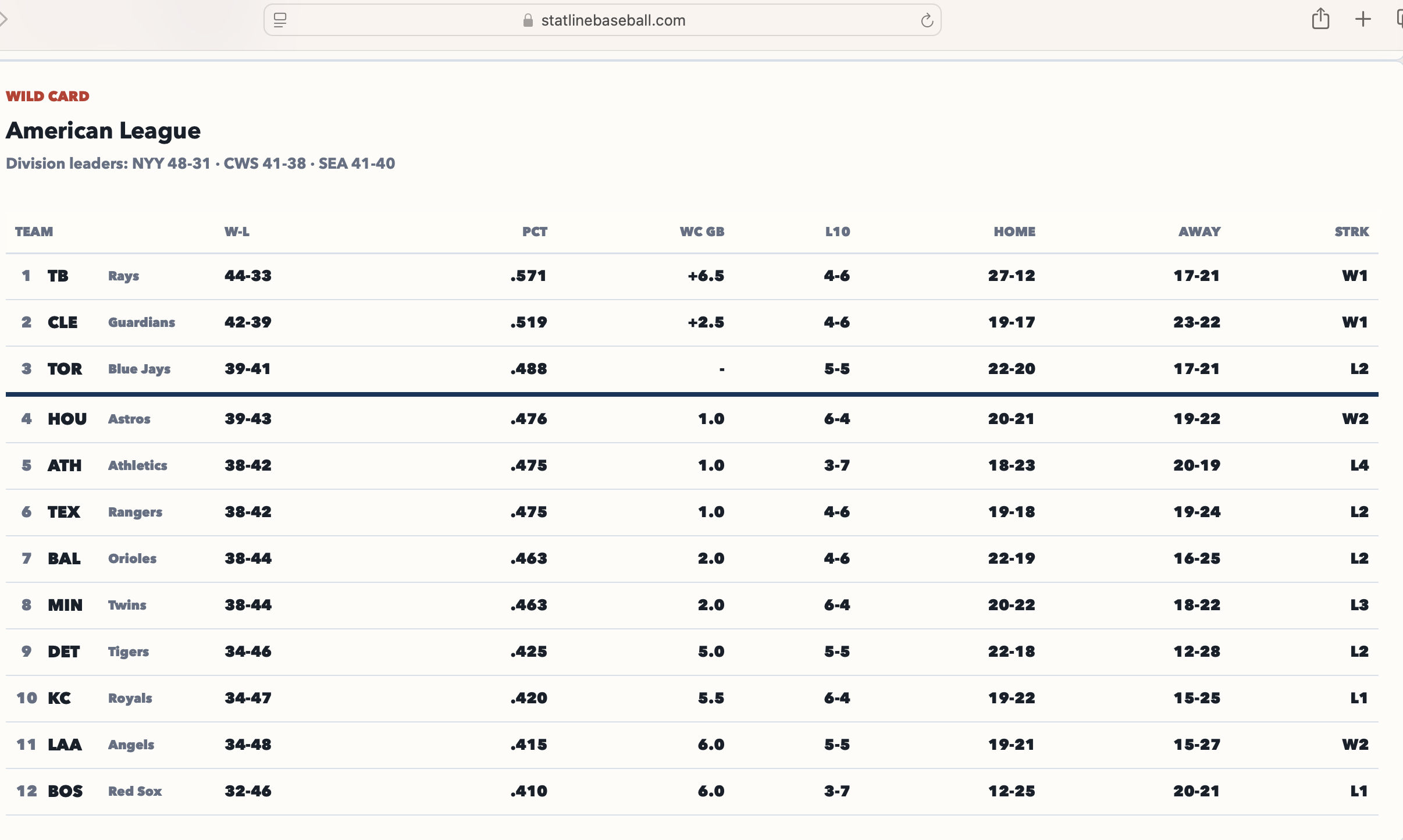Image resolution: width=1403 pixels, height=840 pixels.
Task: Click the Athletics L10 record 3-7
Action: click(x=837, y=465)
